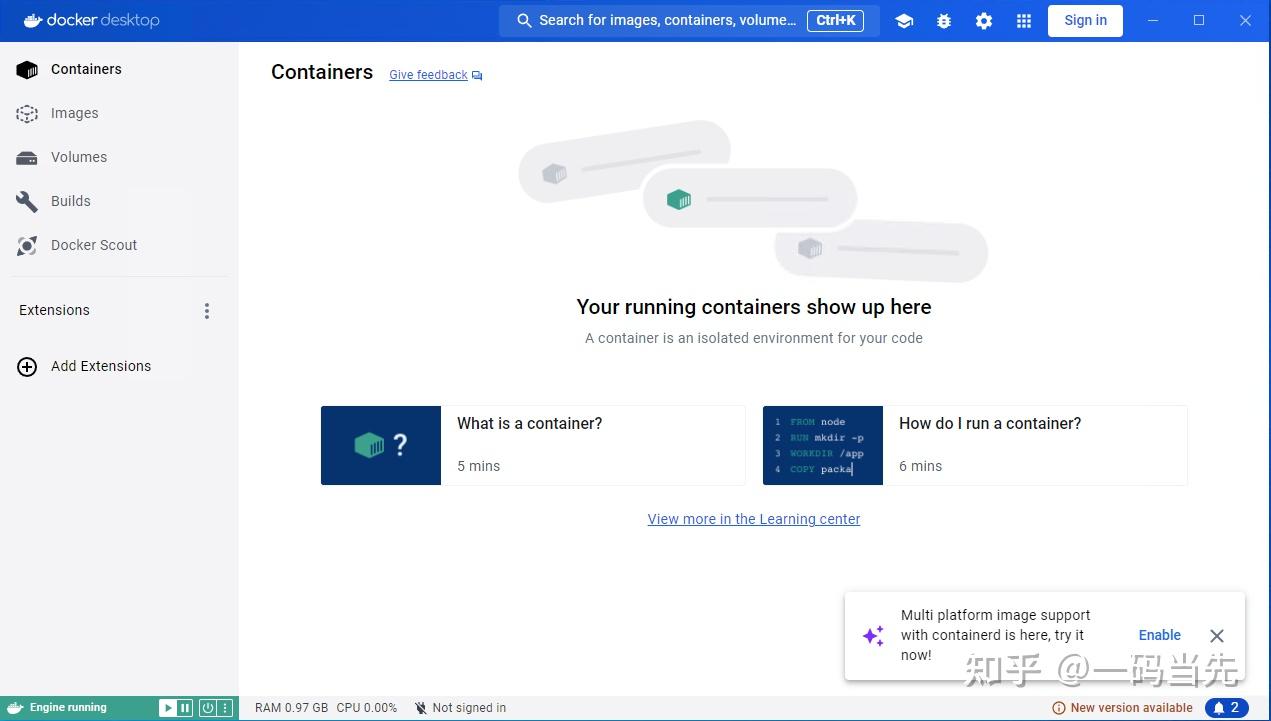Click the power icon in status bar
The width and height of the screenshot is (1271, 721).
207,707
